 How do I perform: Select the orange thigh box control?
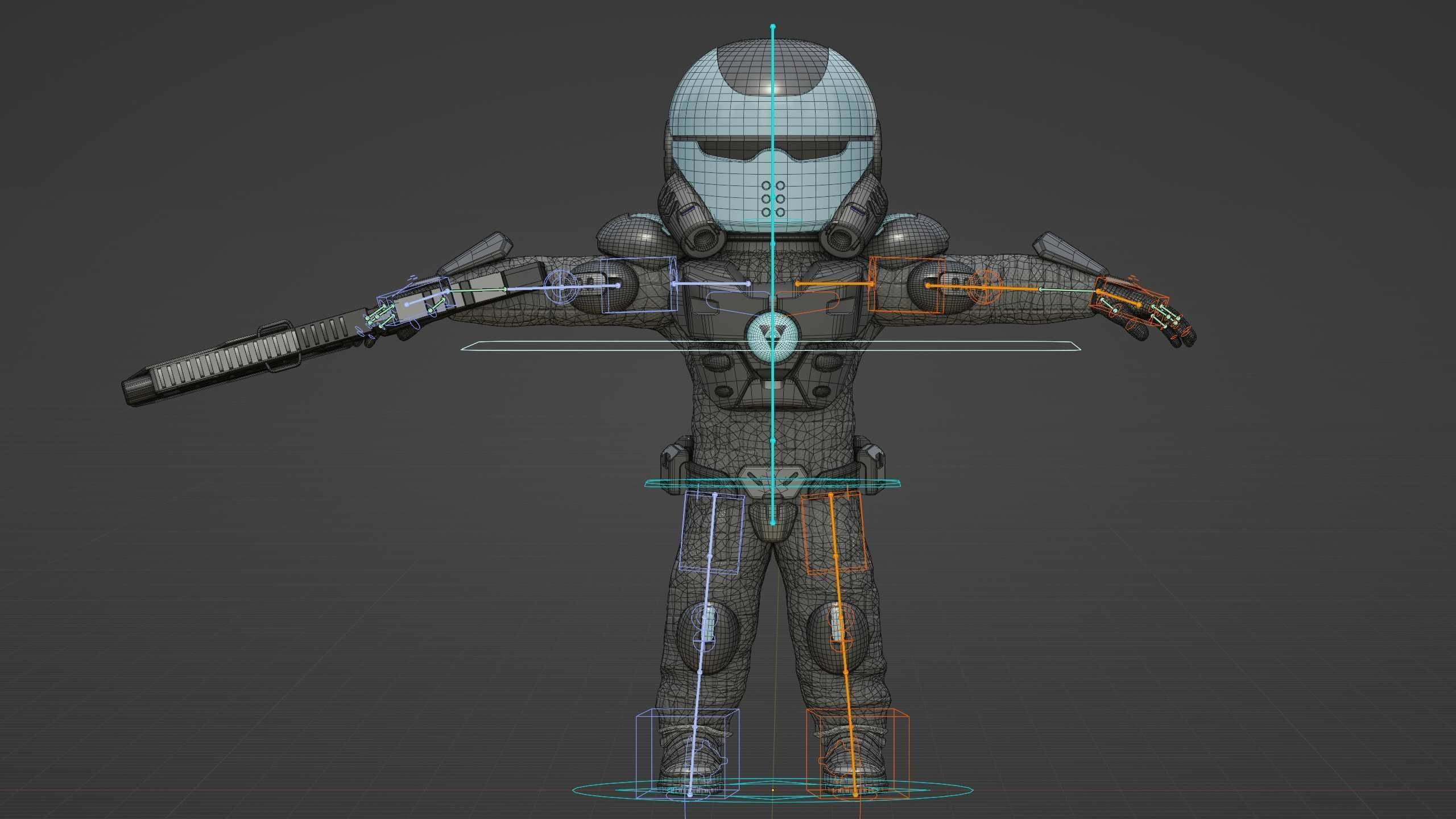834,532
